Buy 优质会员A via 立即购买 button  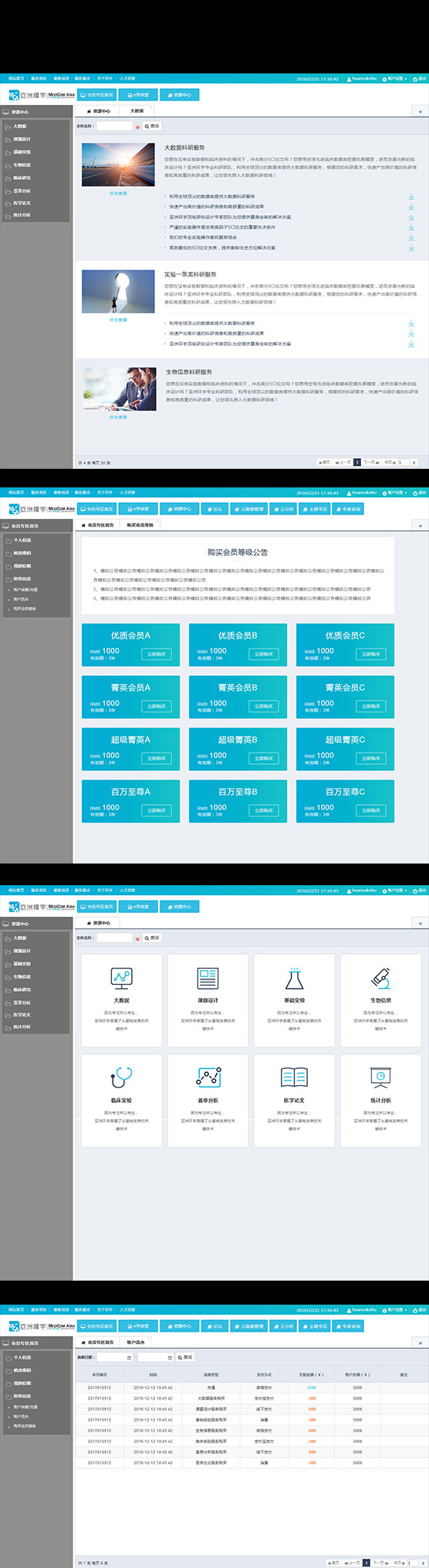click(x=156, y=654)
